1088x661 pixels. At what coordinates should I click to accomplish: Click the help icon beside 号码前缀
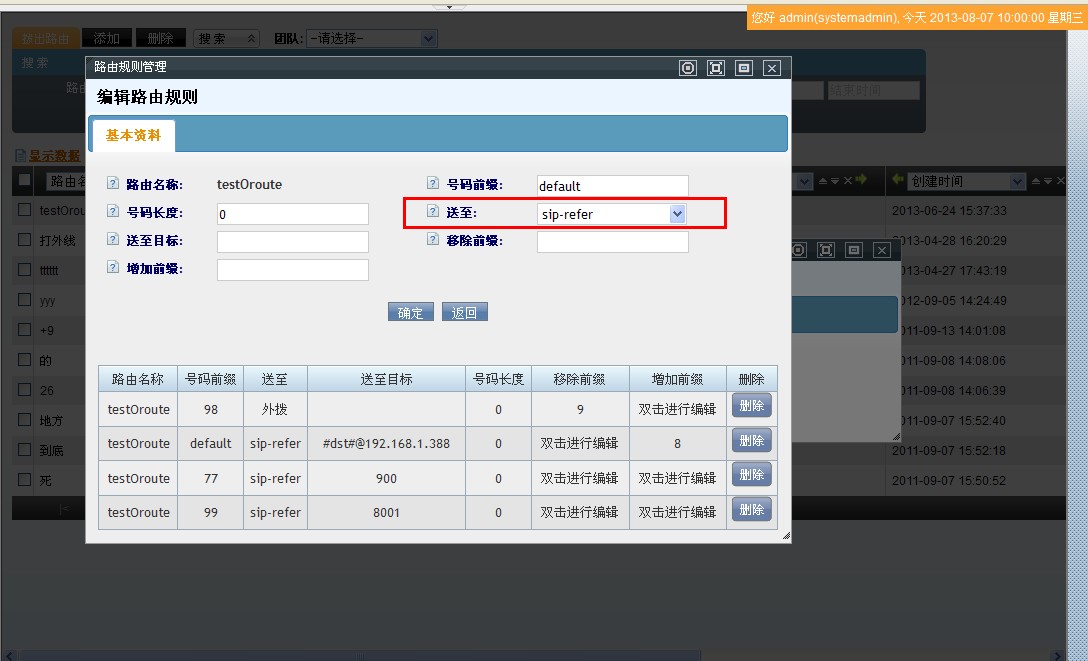pyautogui.click(x=433, y=184)
